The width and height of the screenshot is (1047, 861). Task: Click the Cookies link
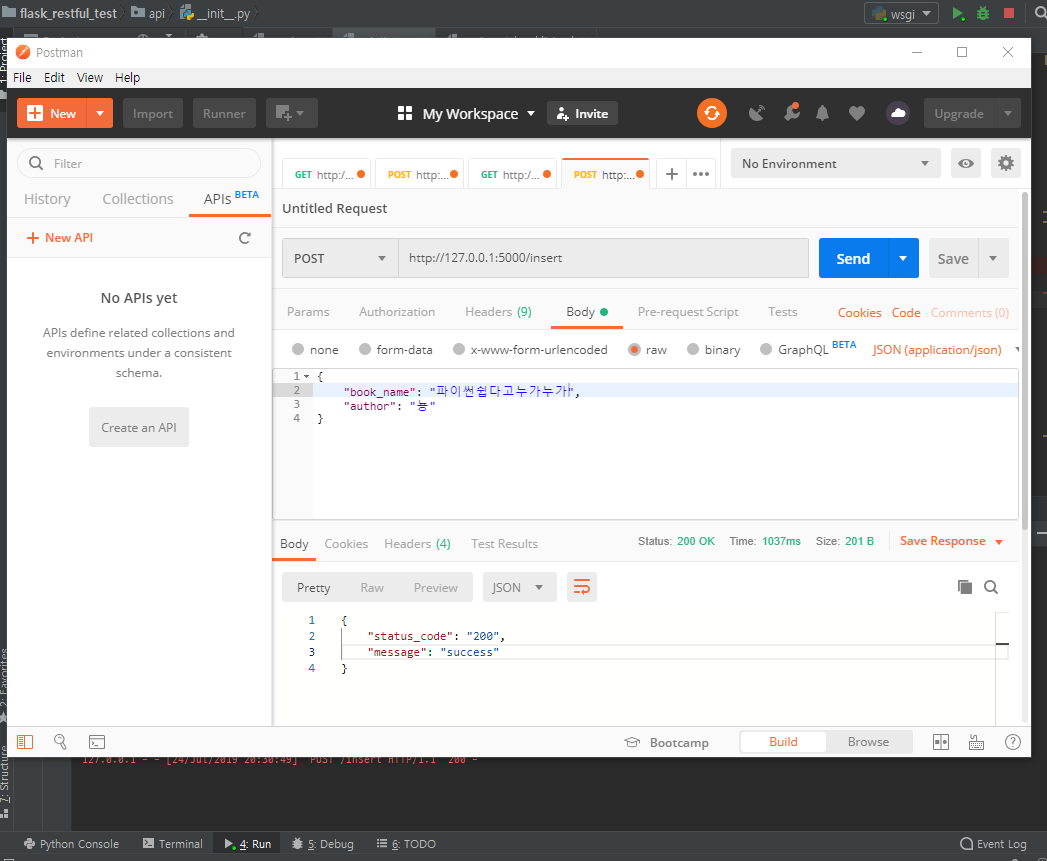click(x=859, y=312)
